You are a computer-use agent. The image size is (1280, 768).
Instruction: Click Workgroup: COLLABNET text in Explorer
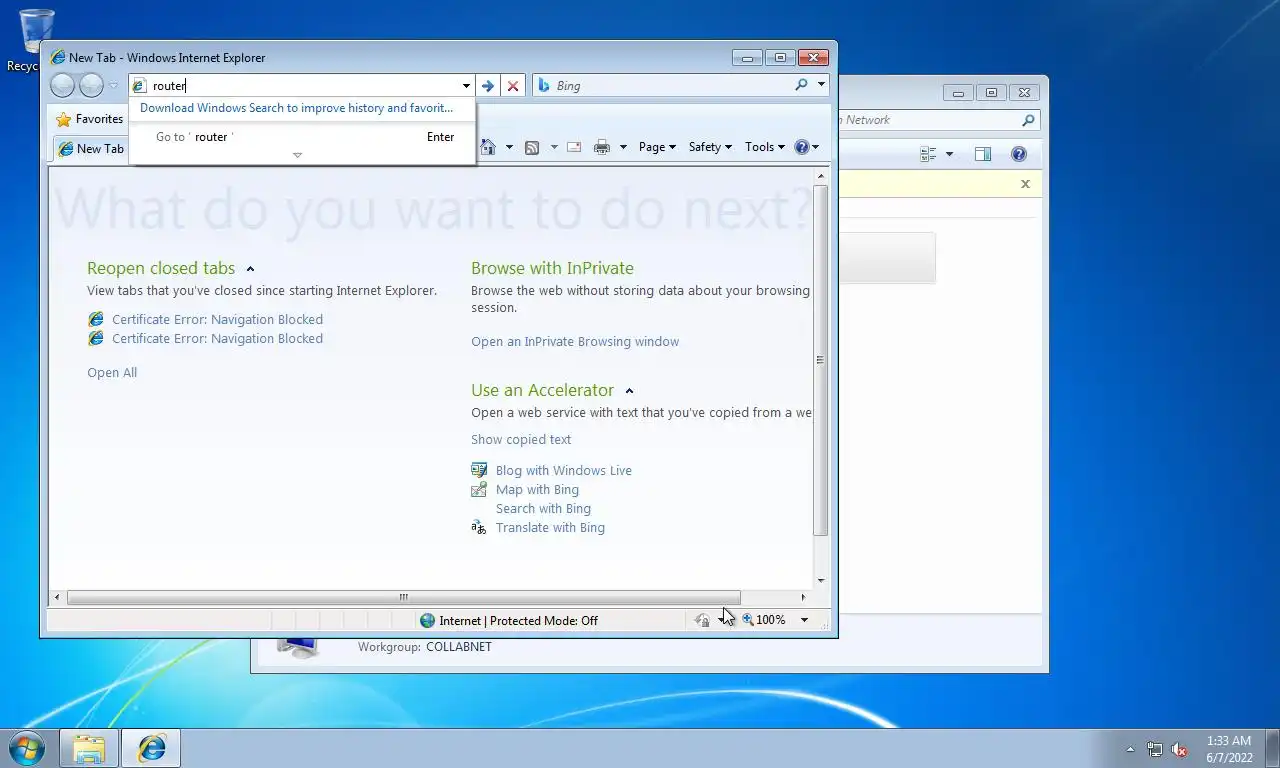point(425,647)
